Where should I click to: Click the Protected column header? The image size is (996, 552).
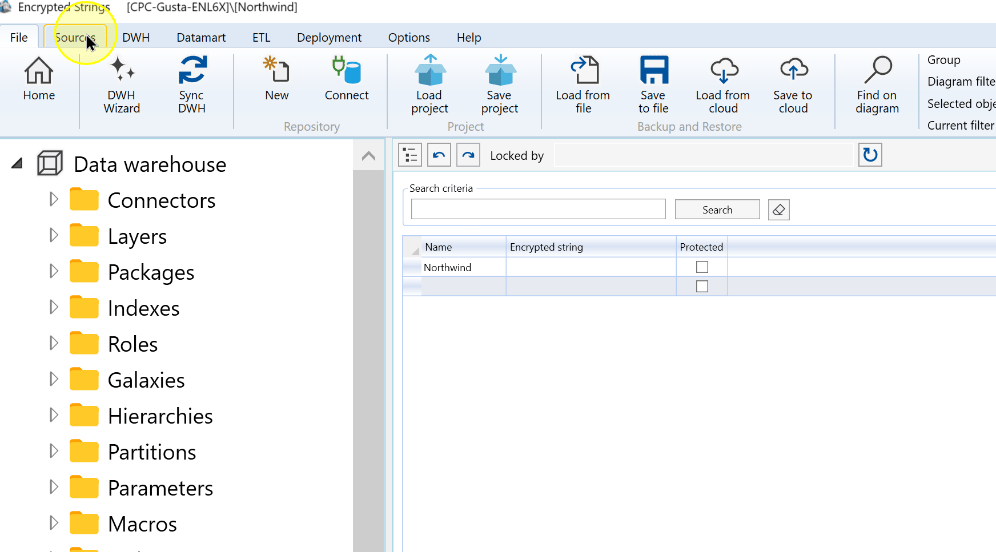(x=702, y=247)
